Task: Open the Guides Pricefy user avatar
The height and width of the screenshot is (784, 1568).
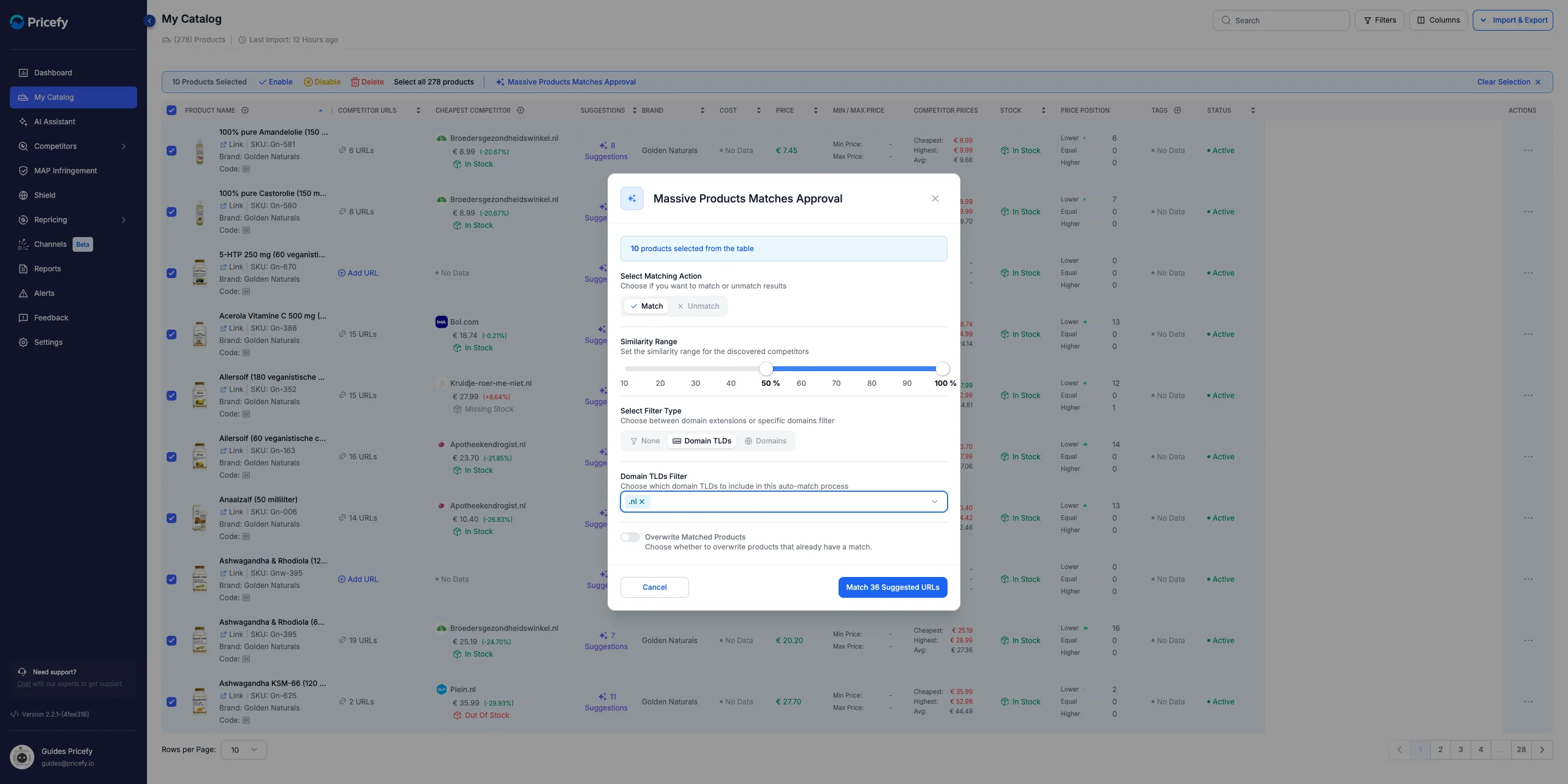Action: [x=22, y=757]
